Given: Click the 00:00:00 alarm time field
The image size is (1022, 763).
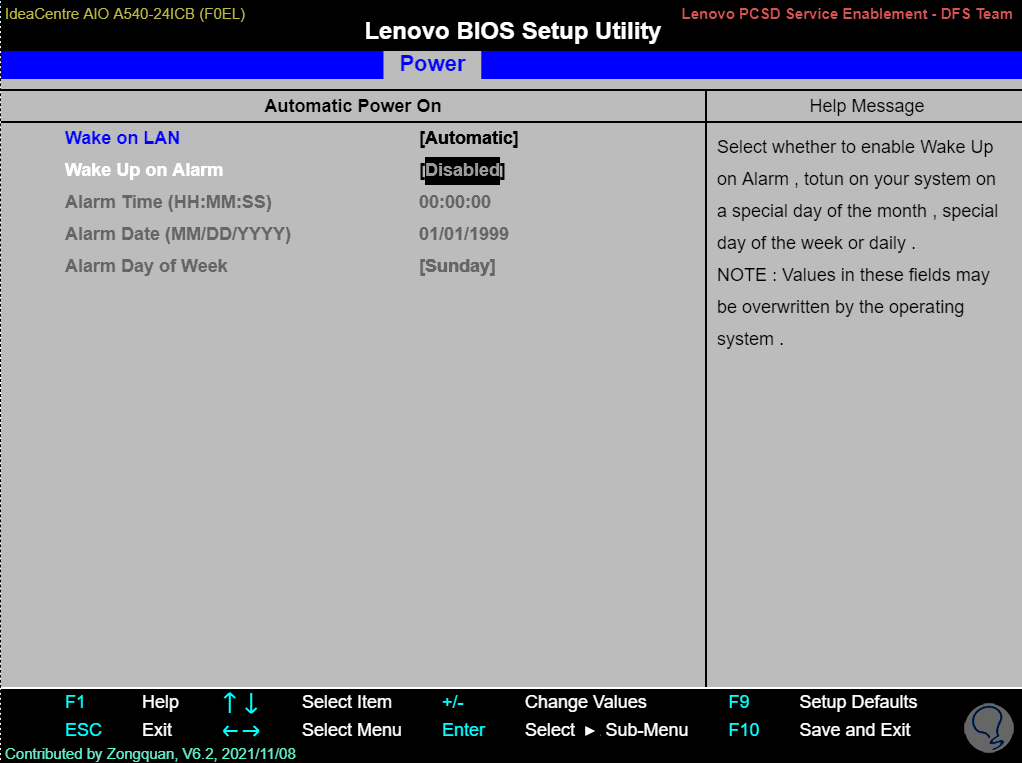Looking at the screenshot, I should [454, 202].
